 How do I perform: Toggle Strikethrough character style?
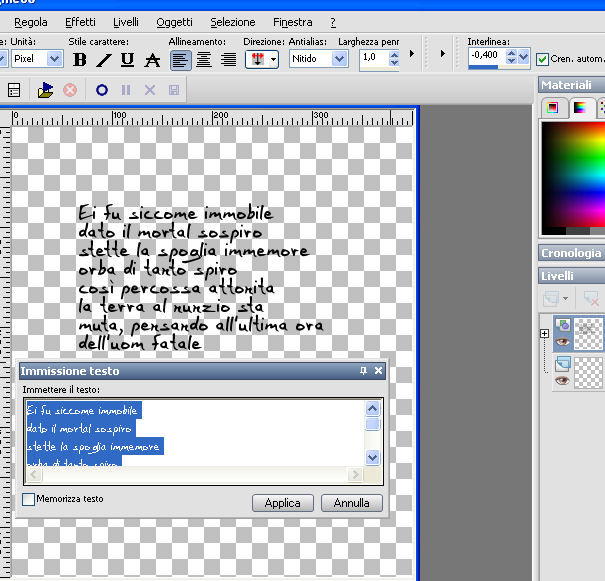152,59
